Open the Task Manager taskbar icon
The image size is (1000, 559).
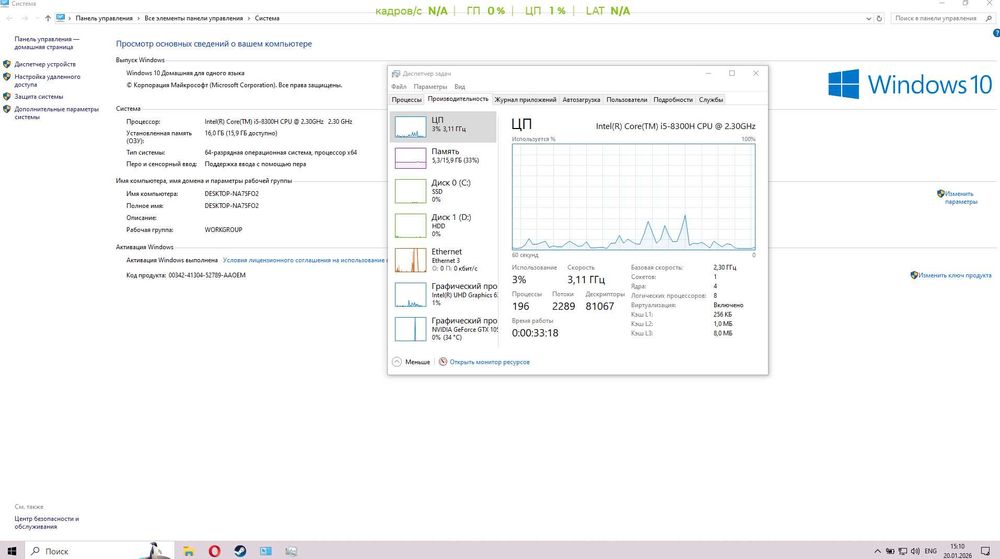(291, 551)
